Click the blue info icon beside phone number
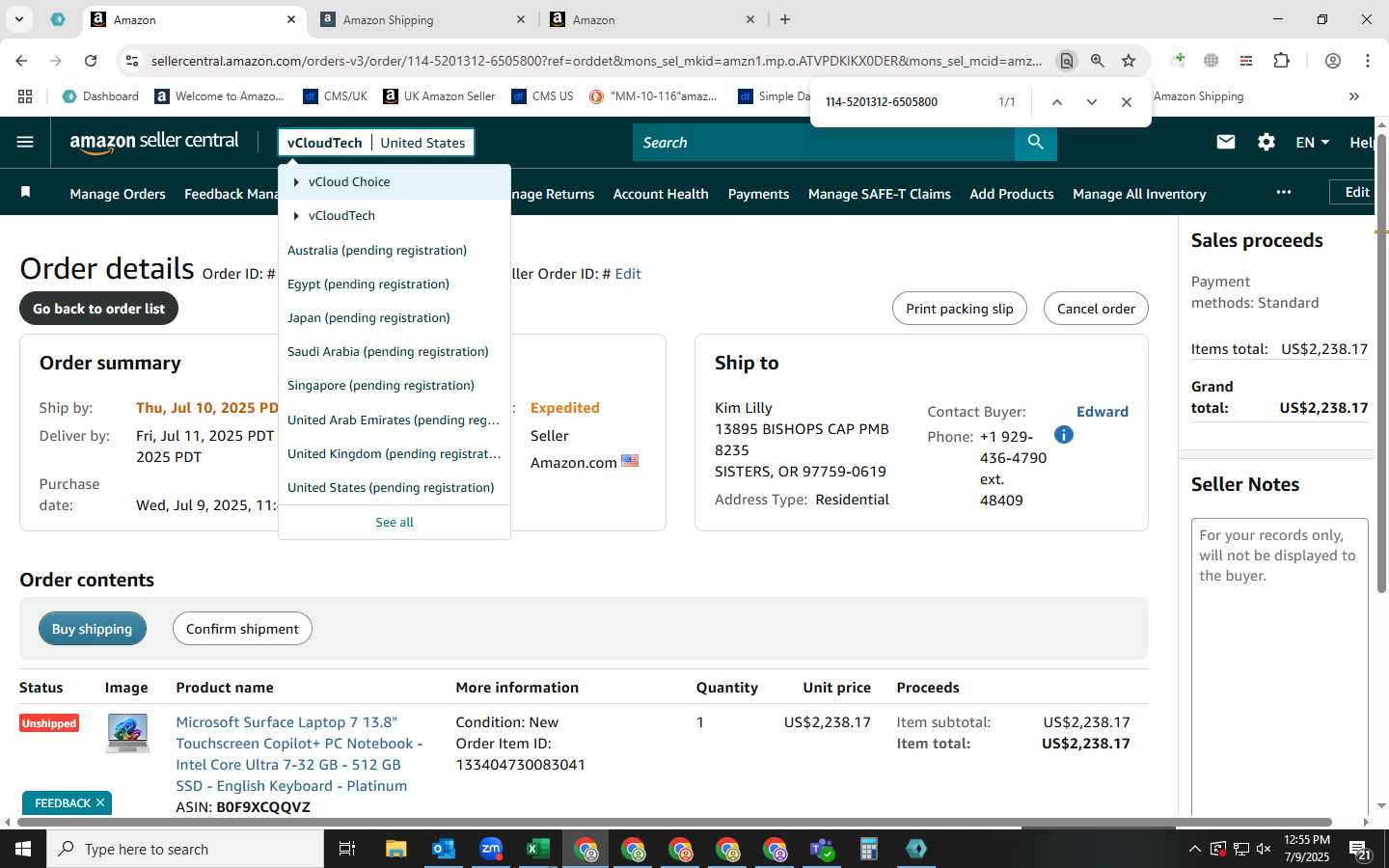1389x868 pixels. [x=1064, y=435]
